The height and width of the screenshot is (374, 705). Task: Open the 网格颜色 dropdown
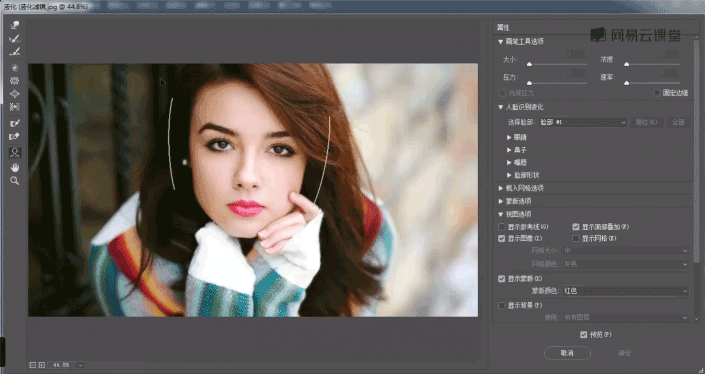626,264
